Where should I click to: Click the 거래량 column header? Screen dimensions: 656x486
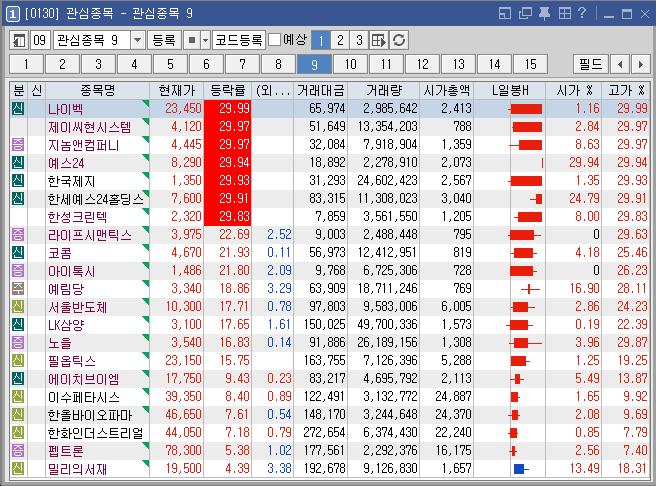coord(384,90)
